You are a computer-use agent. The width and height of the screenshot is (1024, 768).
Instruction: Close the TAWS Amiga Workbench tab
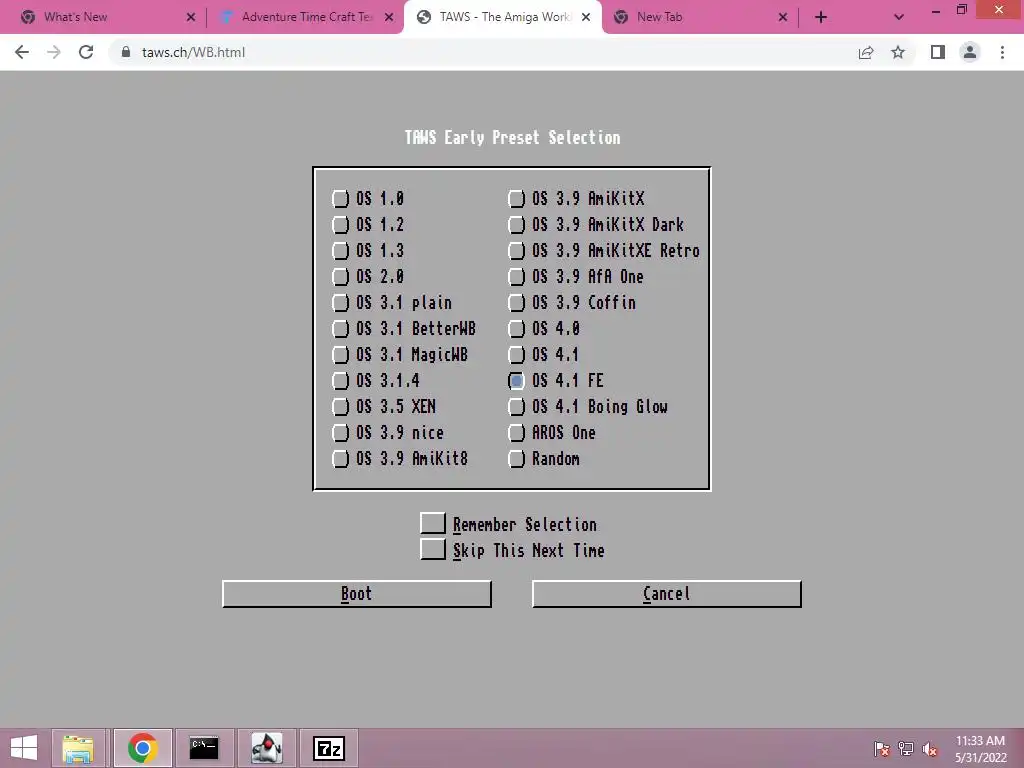[x=586, y=17]
